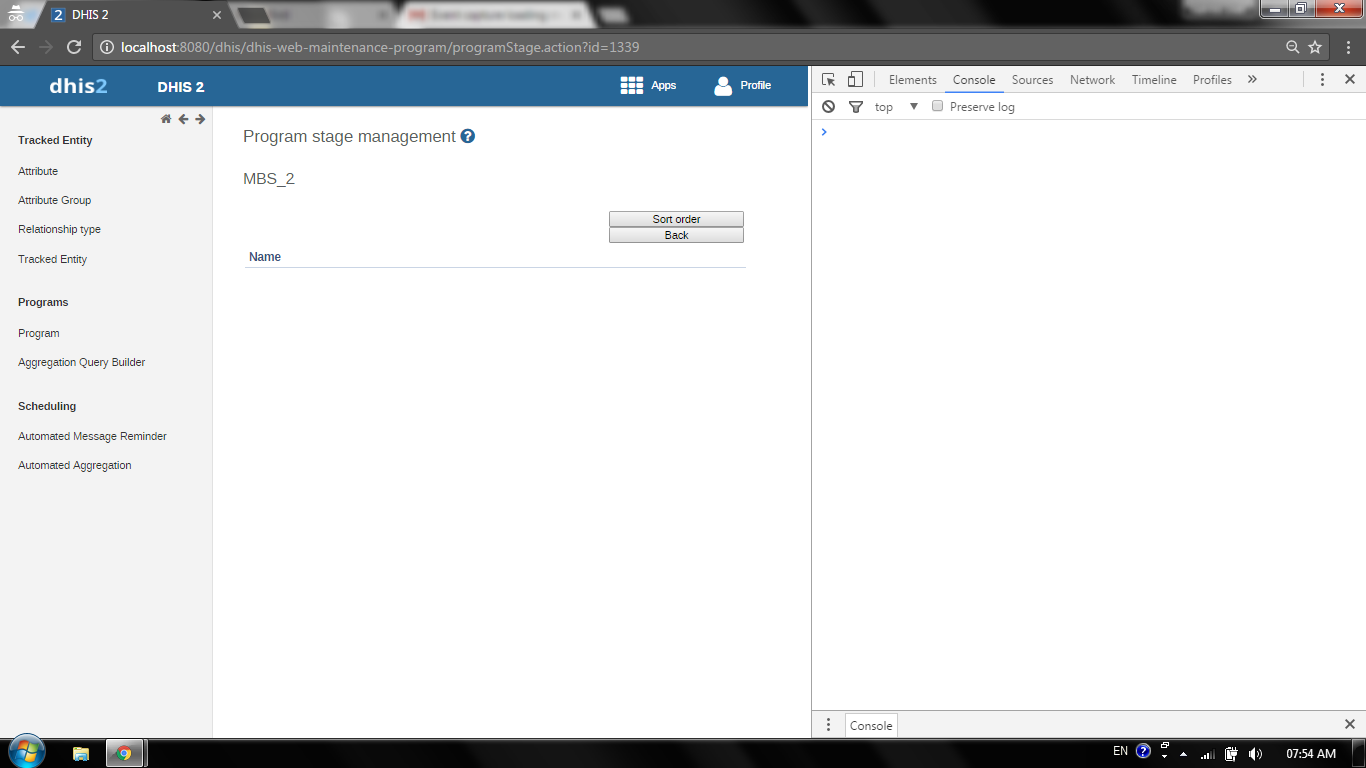Open the Timeline tab

point(1154,80)
